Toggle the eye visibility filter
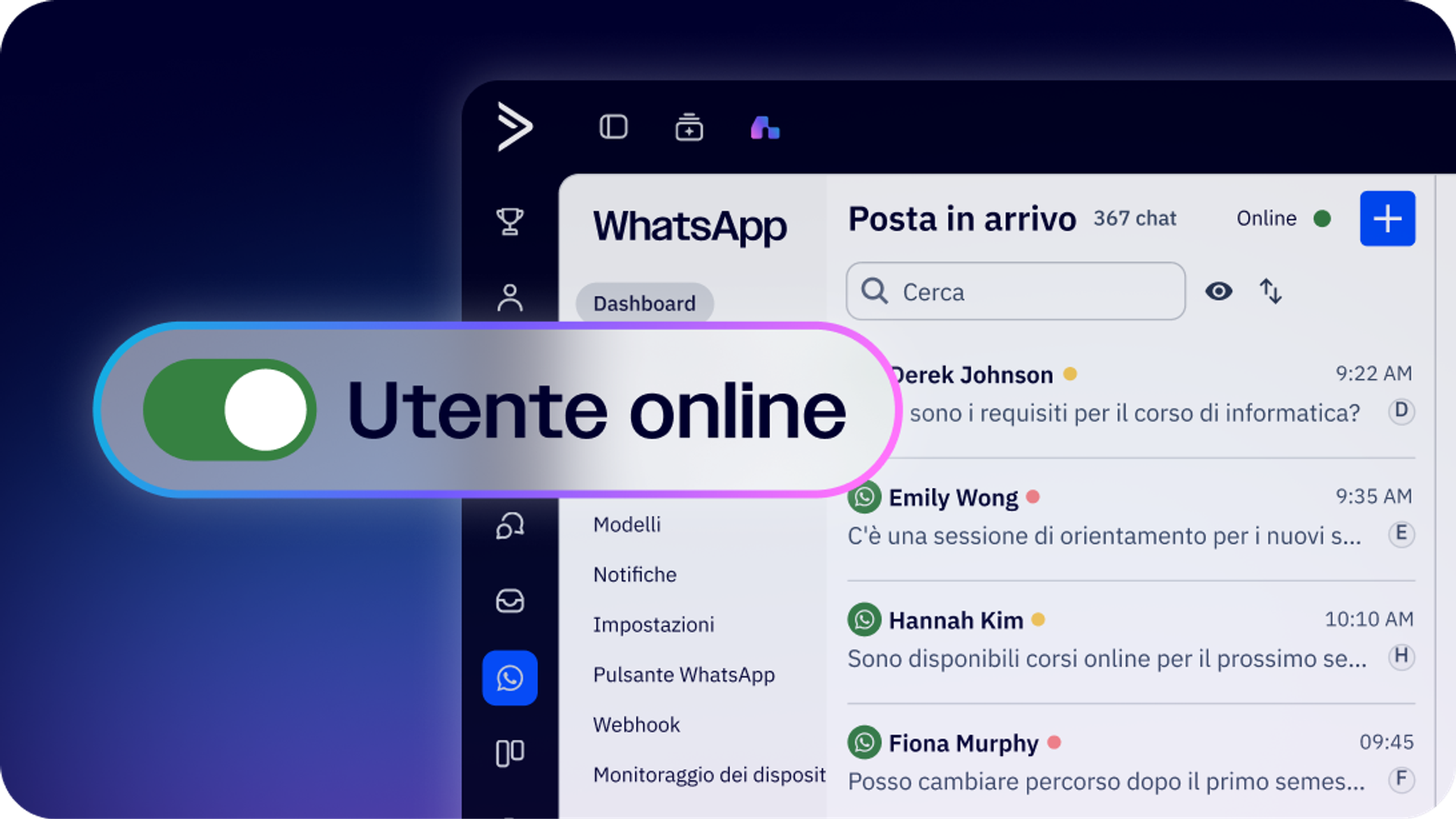Image resolution: width=1456 pixels, height=819 pixels. click(x=1219, y=291)
